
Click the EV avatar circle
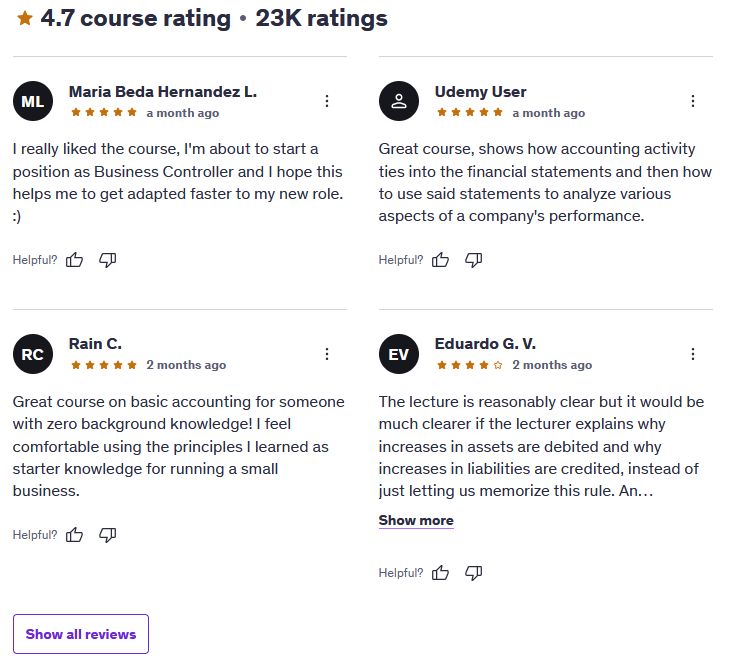(399, 354)
